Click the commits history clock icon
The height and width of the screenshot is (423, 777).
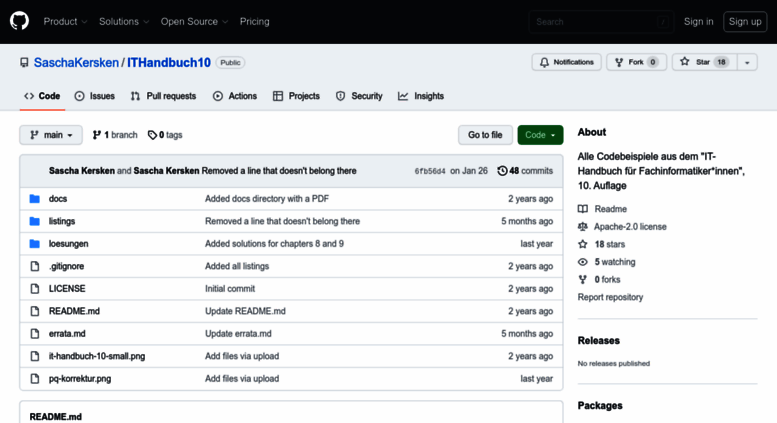coord(502,171)
